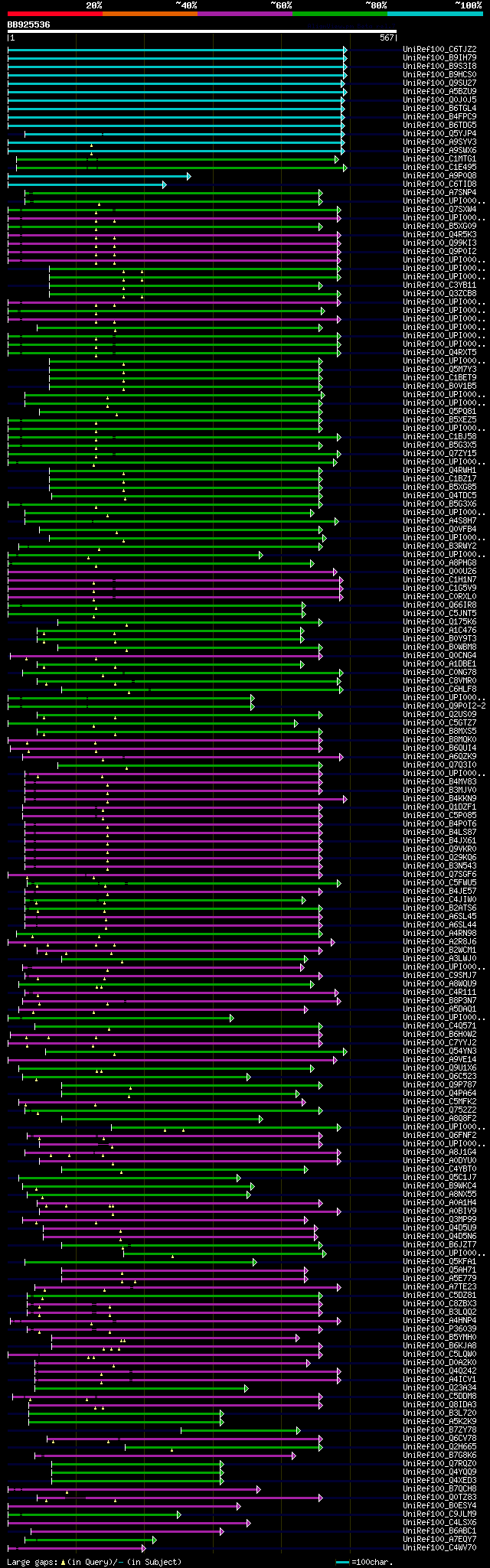Select the UniRef100_Q4R5K3 entry
This screenshot has width=490, height=1568.
[x=439, y=235]
